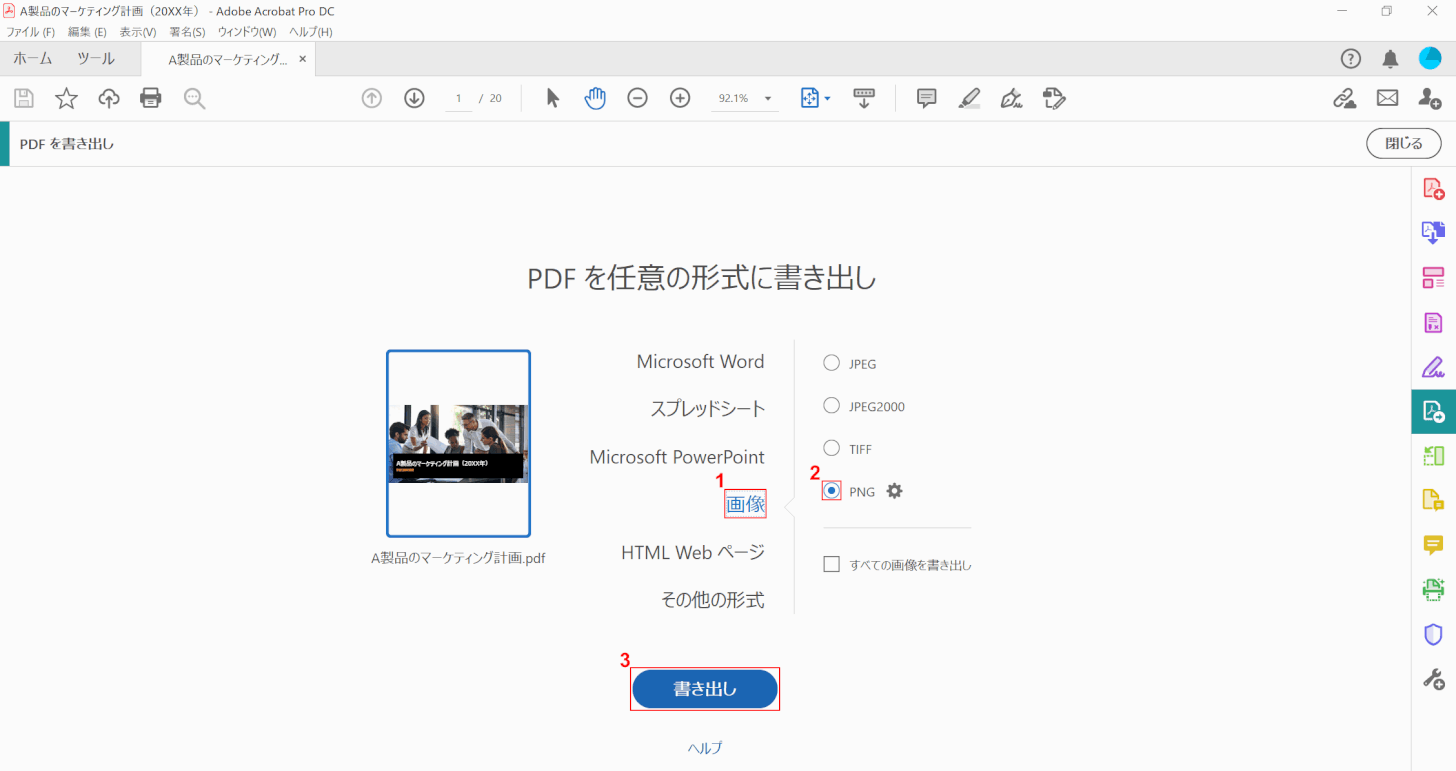Open PNG settings gear icon
Viewport: 1456px width, 771px height.
click(x=895, y=491)
